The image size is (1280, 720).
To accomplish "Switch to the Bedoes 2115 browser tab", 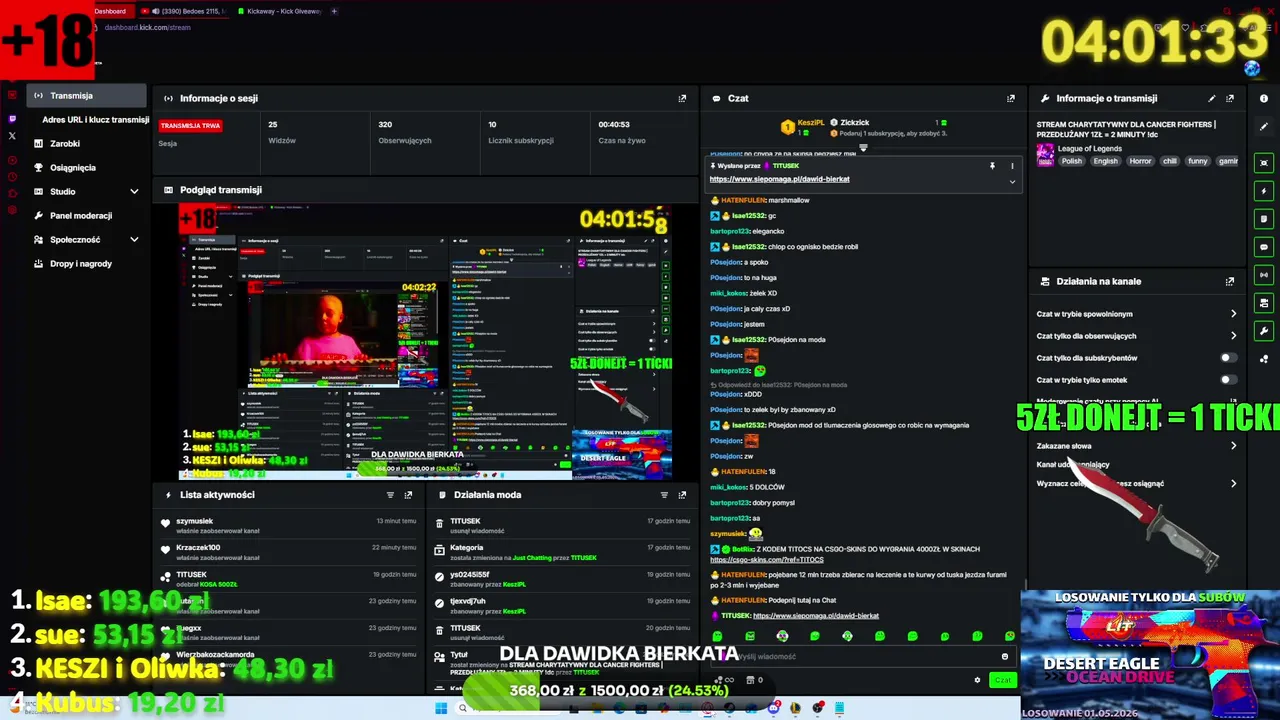I will pyautogui.click(x=184, y=11).
